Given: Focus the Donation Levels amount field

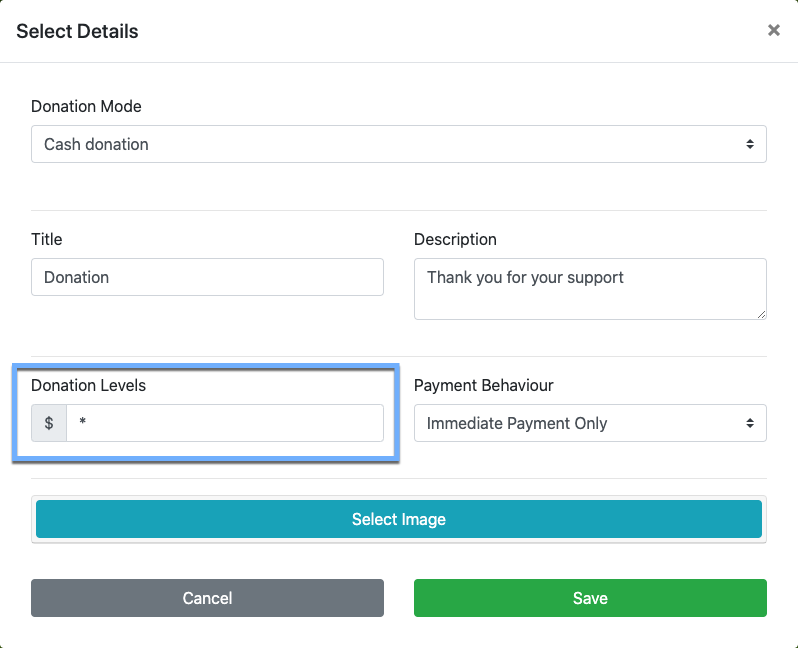Looking at the screenshot, I should point(224,423).
